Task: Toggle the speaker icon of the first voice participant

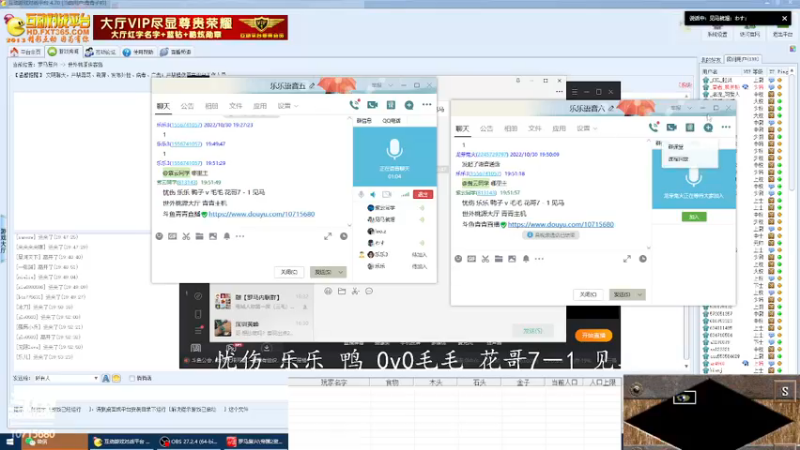Action: tap(421, 208)
